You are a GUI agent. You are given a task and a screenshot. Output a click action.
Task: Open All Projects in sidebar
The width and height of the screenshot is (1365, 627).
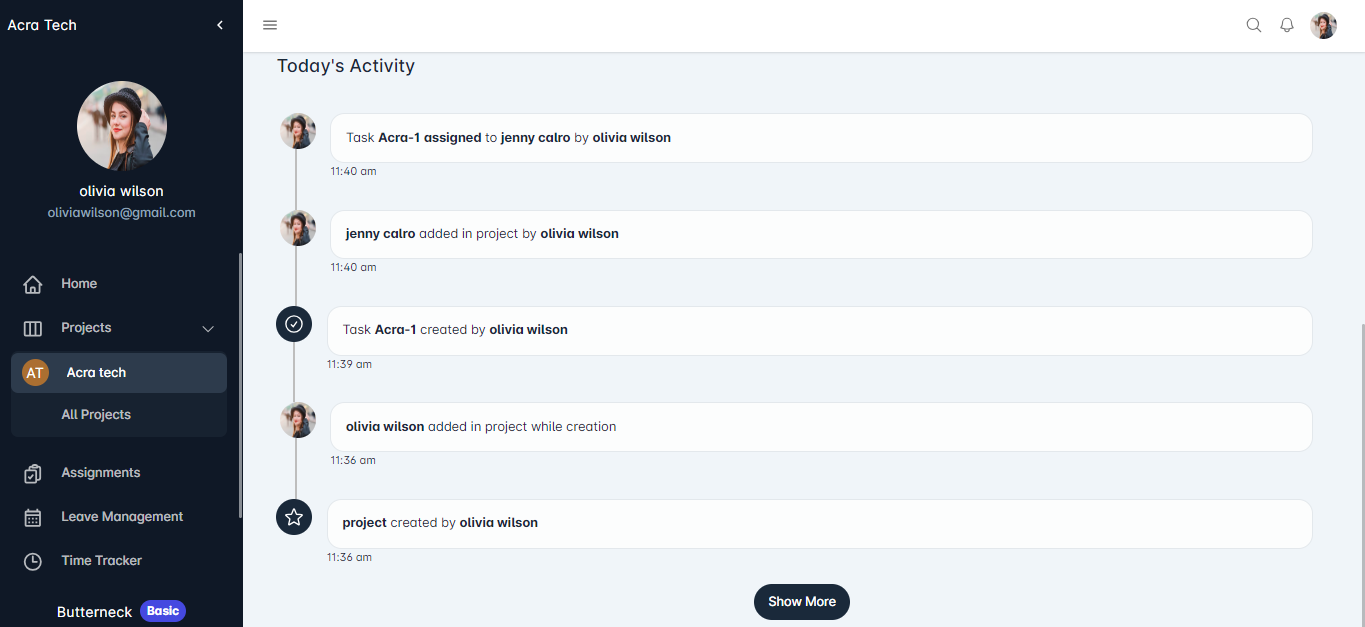click(x=96, y=415)
